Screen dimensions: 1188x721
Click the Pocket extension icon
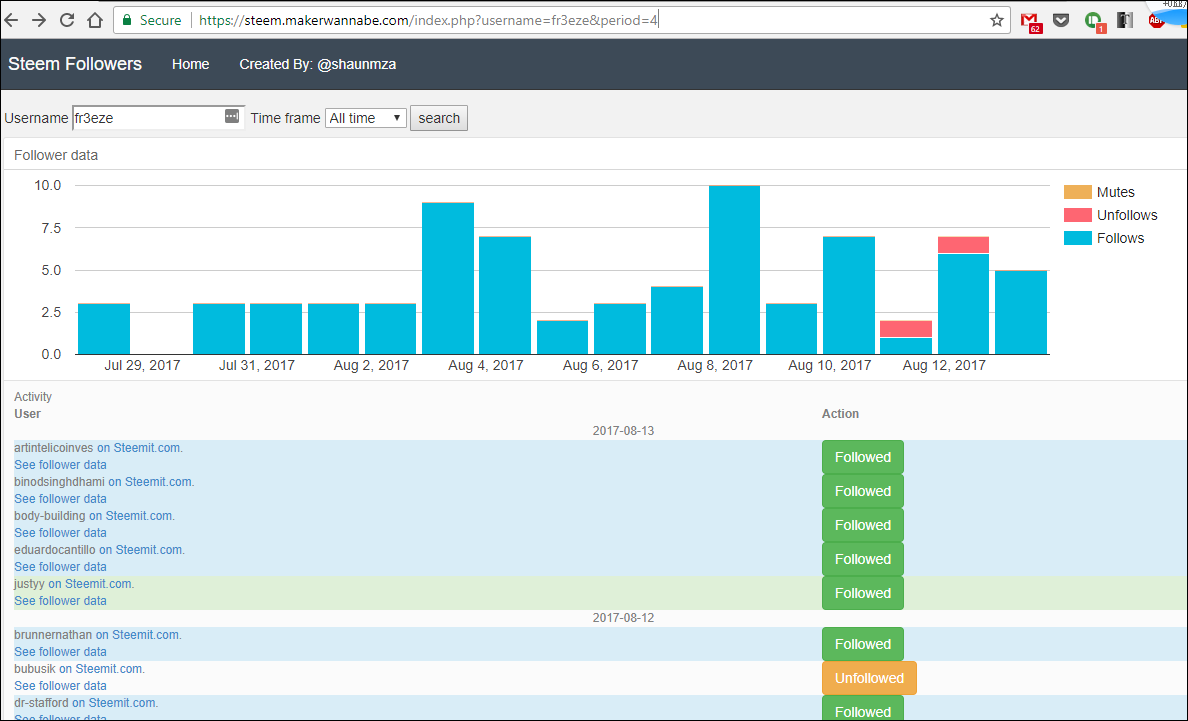[1061, 20]
